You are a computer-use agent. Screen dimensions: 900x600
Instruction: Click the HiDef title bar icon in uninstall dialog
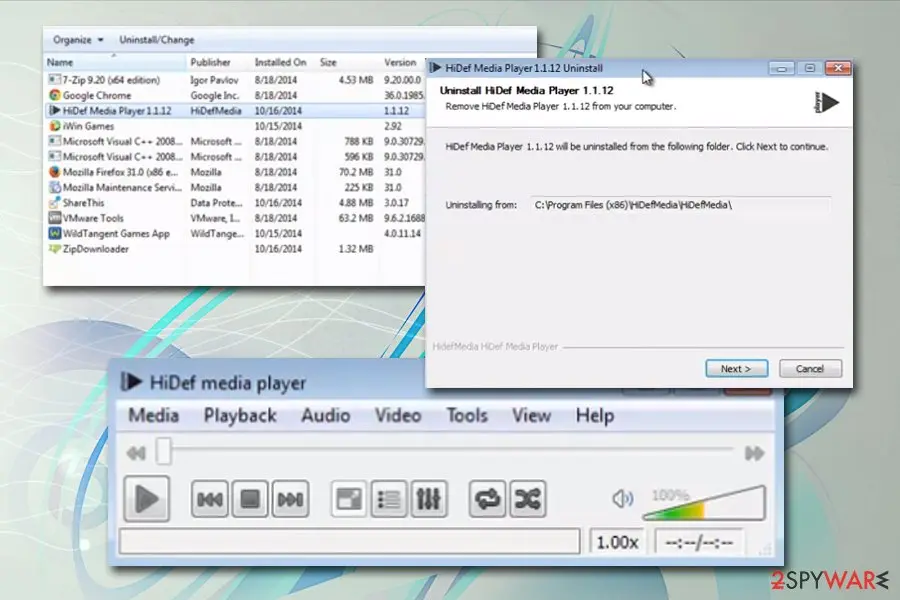[436, 68]
